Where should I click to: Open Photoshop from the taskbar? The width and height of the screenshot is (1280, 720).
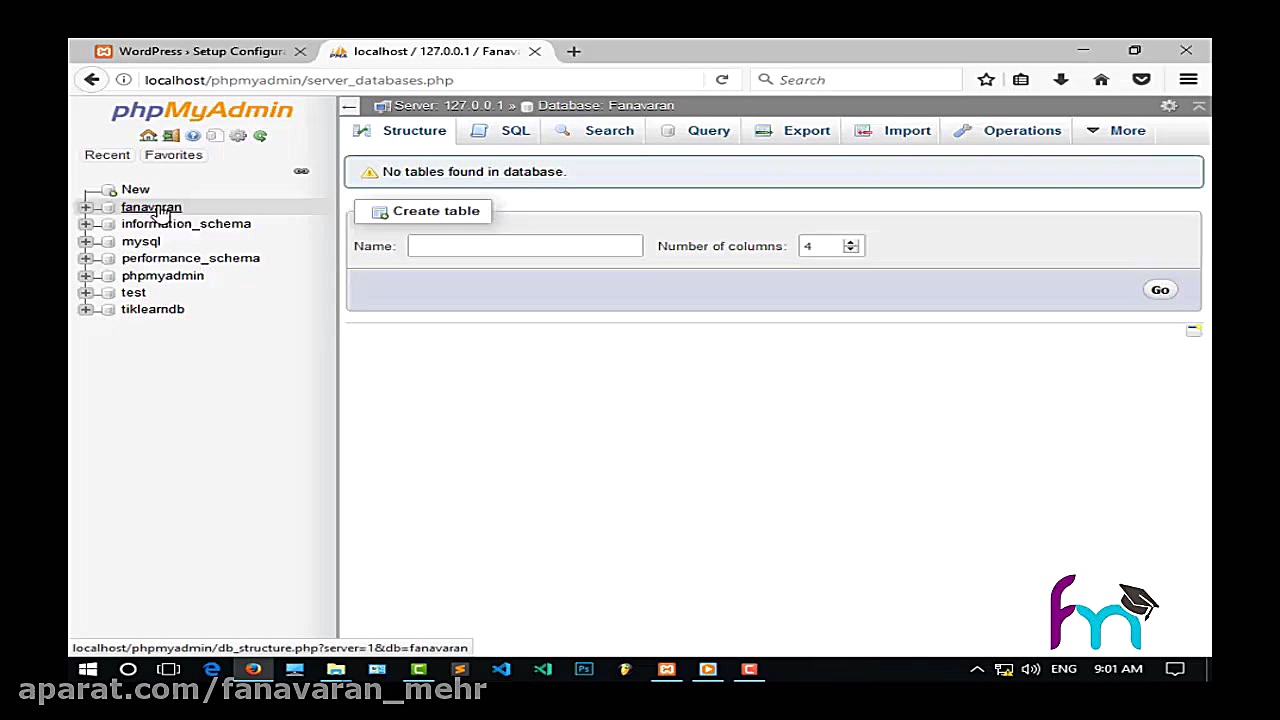[584, 669]
